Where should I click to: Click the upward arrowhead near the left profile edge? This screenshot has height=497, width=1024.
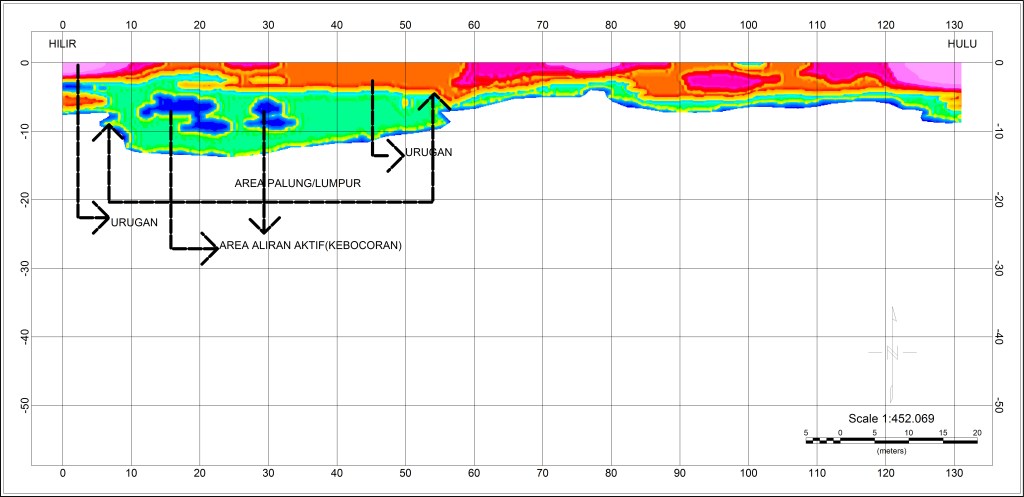click(x=109, y=132)
